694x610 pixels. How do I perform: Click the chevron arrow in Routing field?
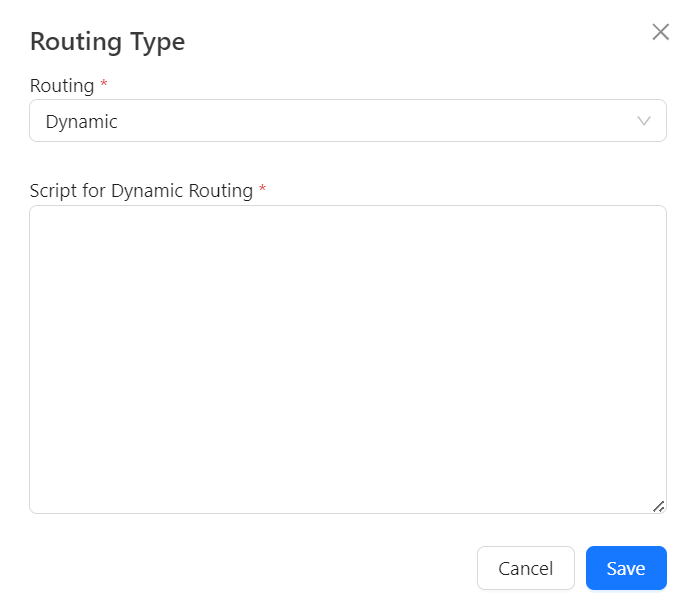point(645,121)
